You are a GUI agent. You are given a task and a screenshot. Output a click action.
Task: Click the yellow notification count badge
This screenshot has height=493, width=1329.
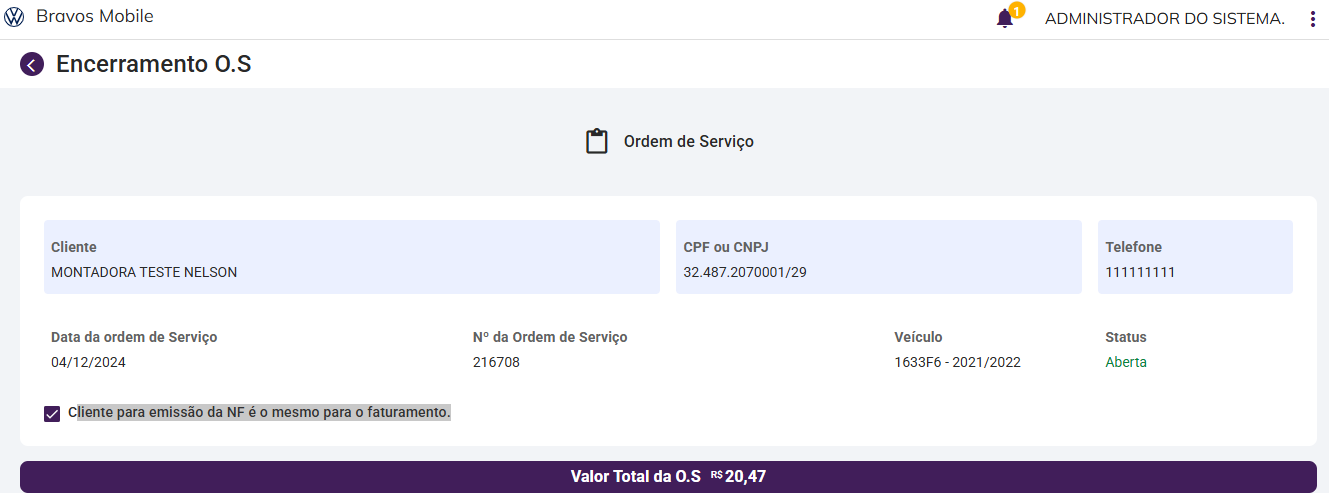(x=1017, y=10)
